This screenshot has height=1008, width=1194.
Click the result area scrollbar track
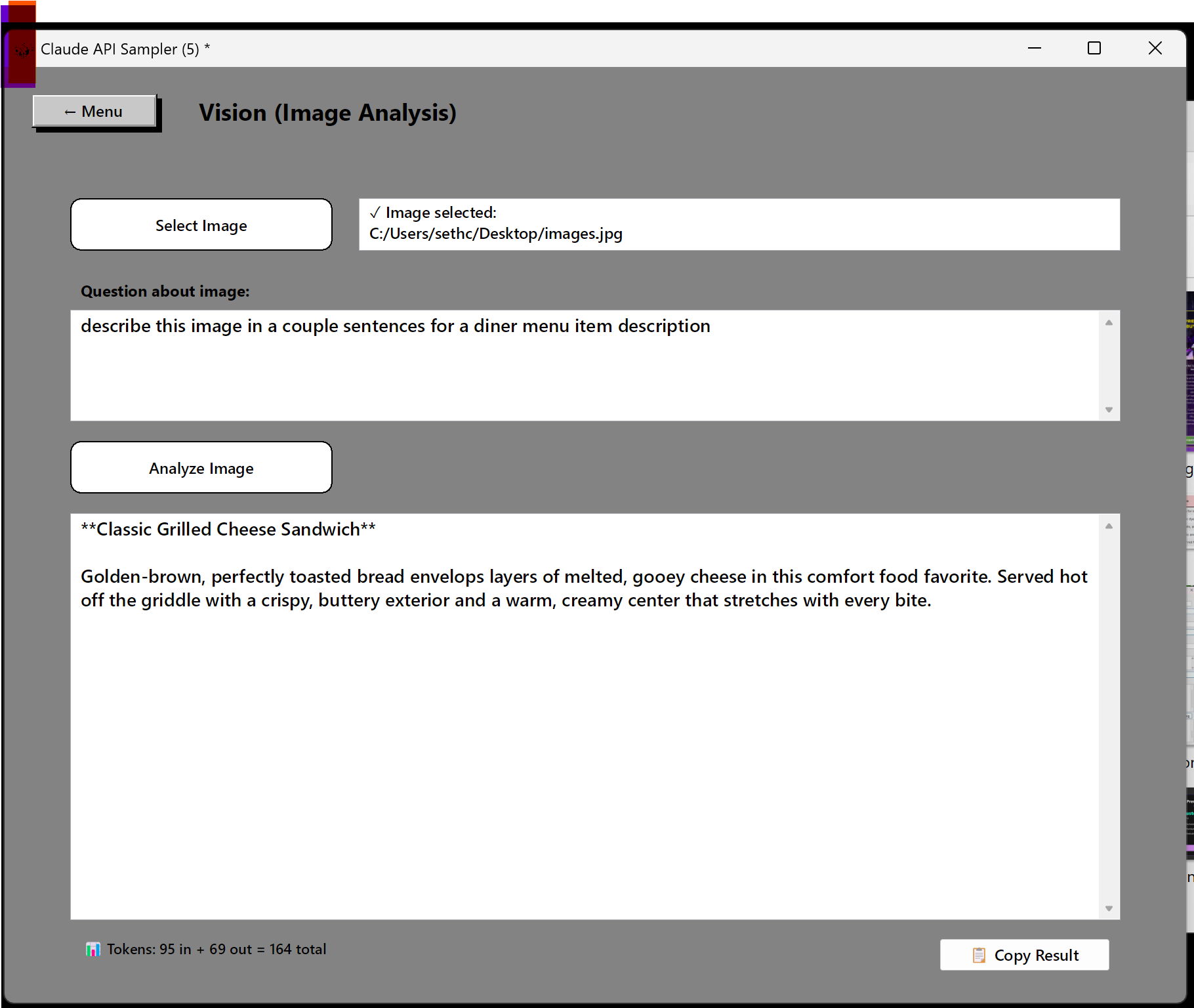[x=1109, y=717]
